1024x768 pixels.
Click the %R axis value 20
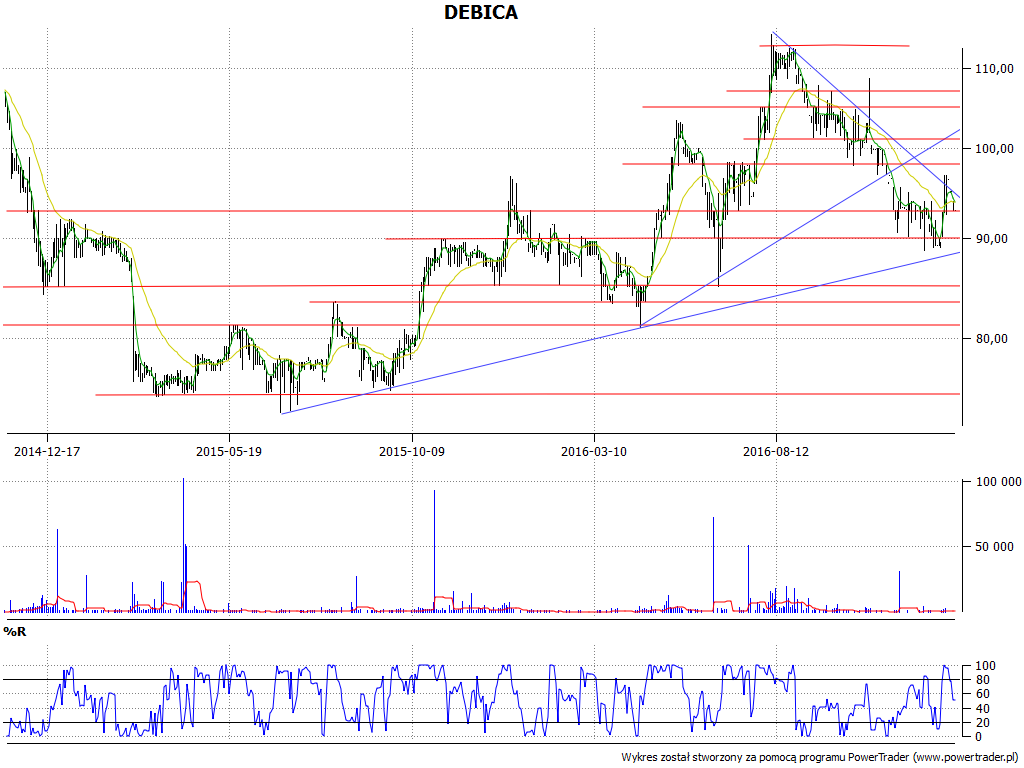(982, 723)
